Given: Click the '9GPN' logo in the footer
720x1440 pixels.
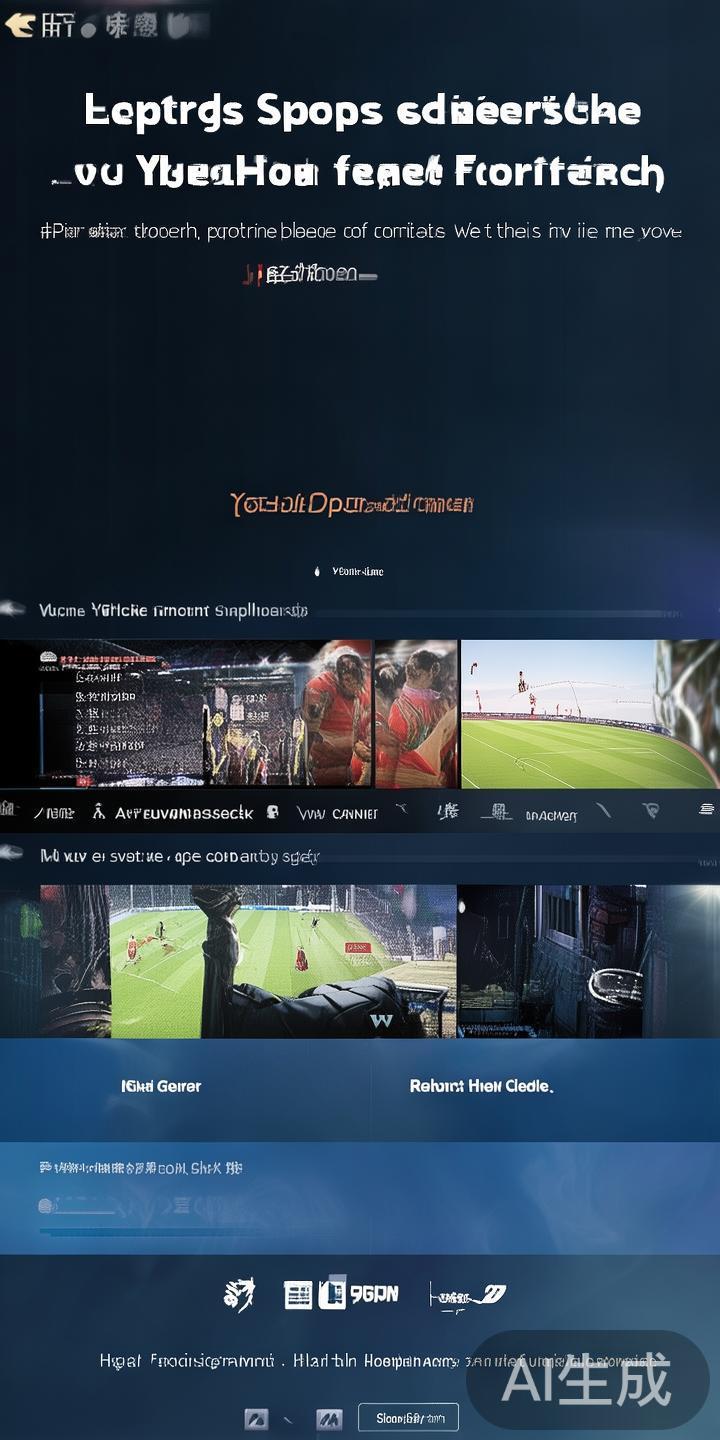Looking at the screenshot, I should [359, 1295].
